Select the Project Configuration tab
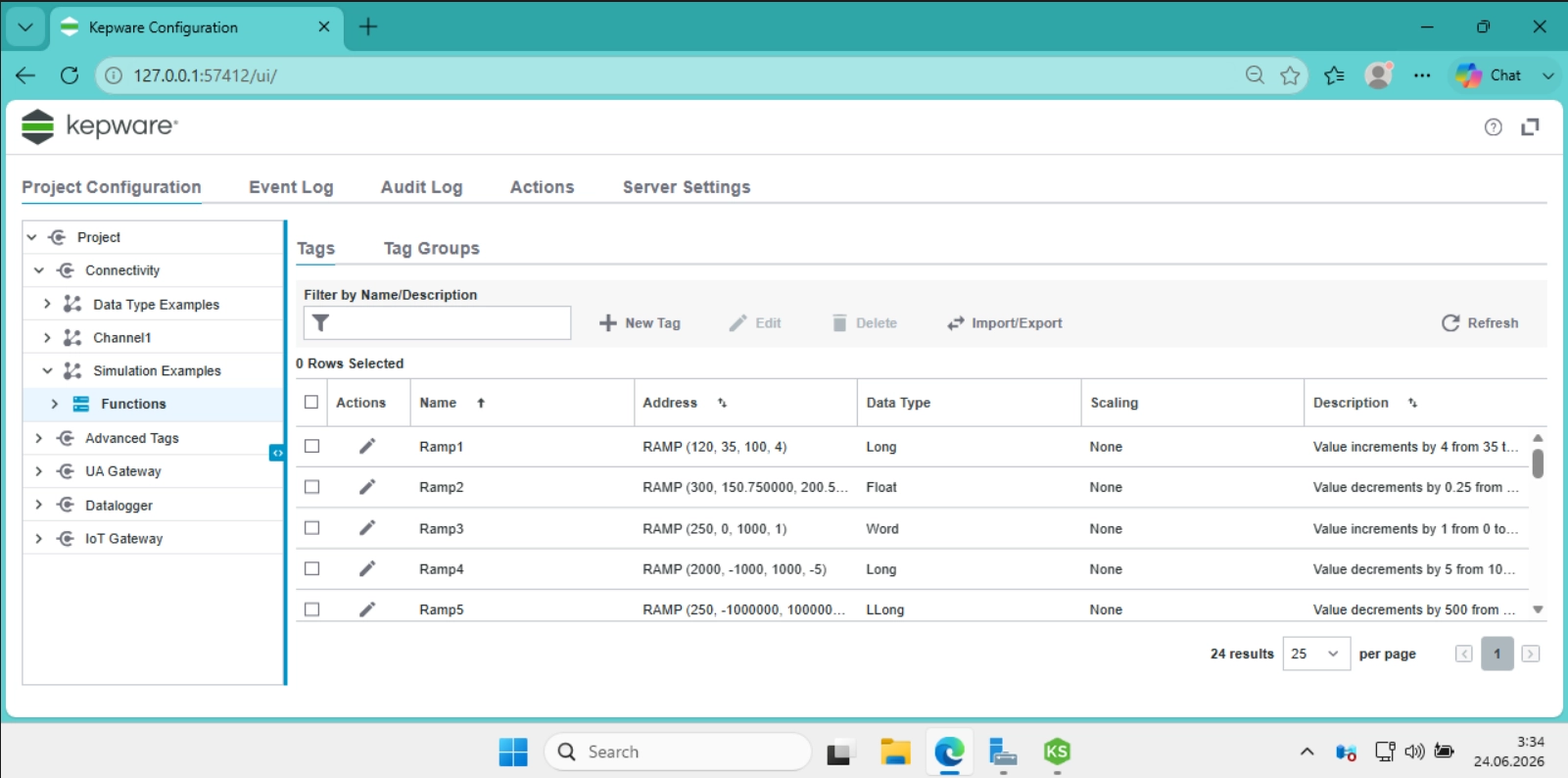The height and width of the screenshot is (778, 1568). pyautogui.click(x=112, y=187)
